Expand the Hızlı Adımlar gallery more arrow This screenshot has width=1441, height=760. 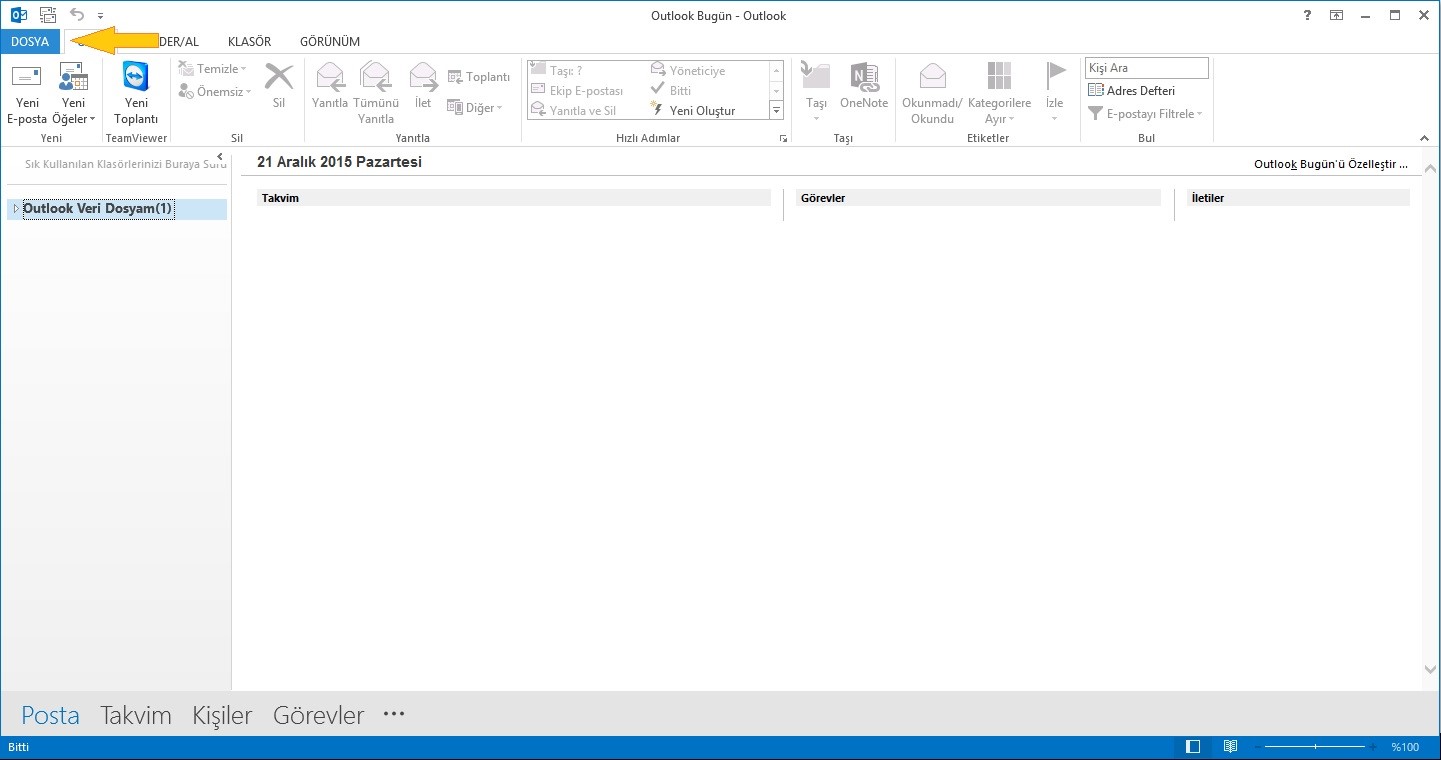(x=776, y=111)
